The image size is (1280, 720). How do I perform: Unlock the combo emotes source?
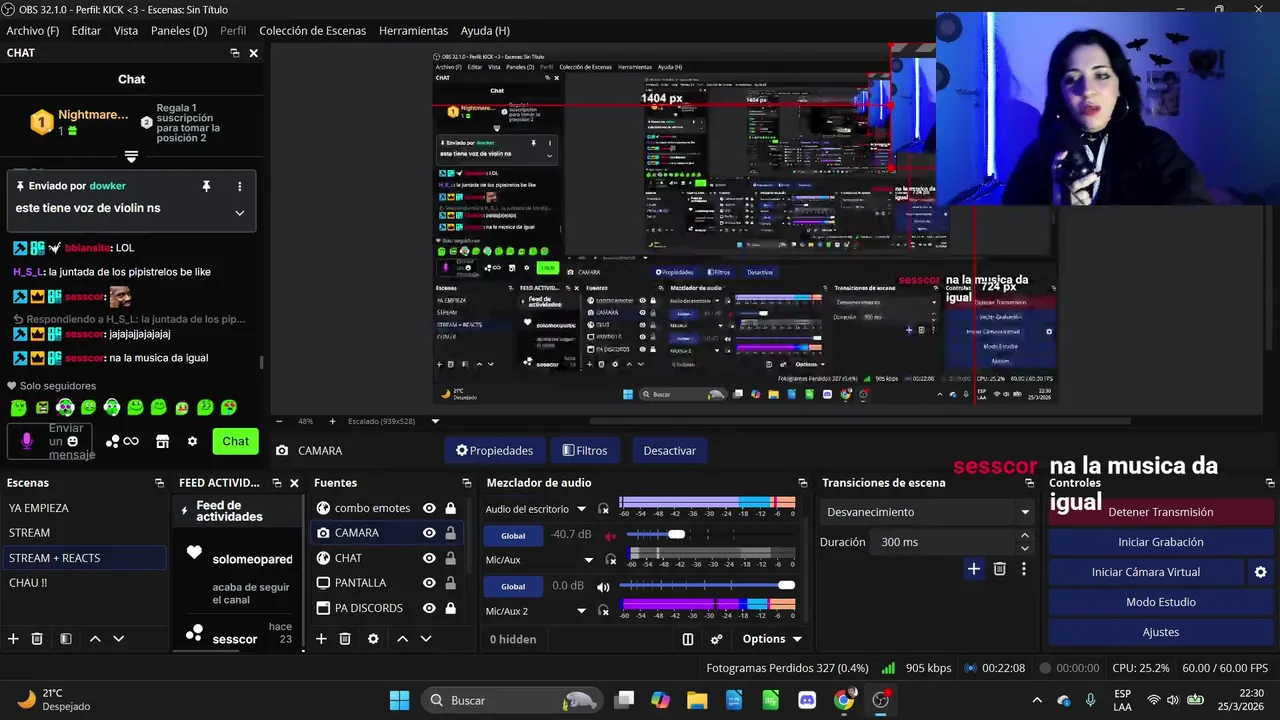[x=450, y=508]
